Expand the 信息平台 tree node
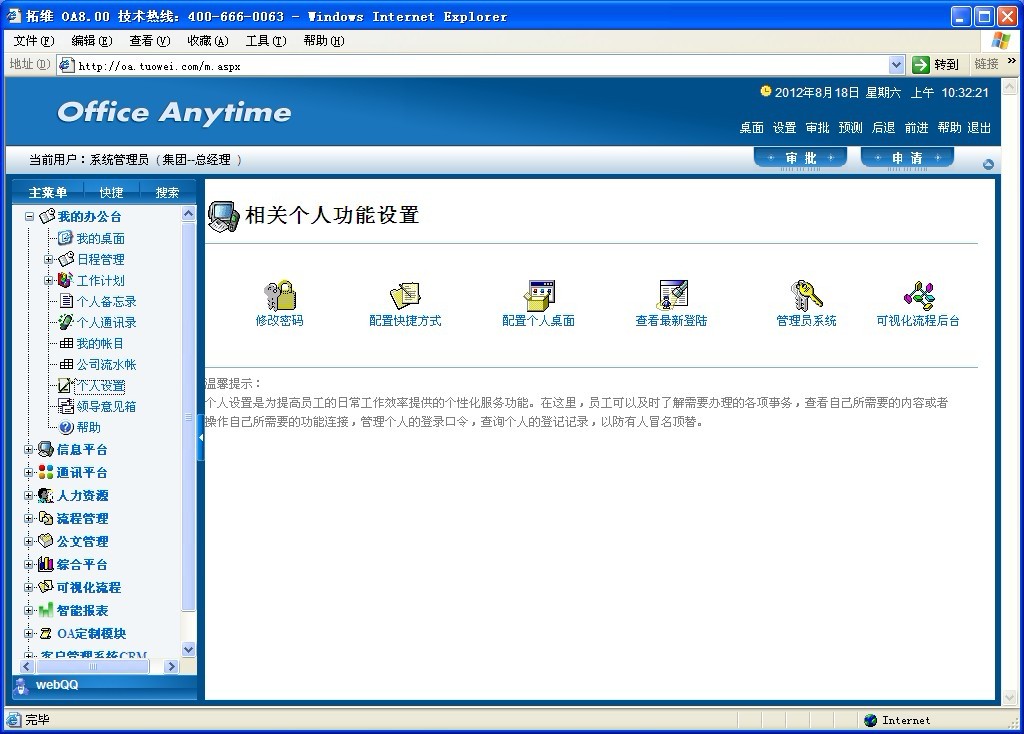The height and width of the screenshot is (734, 1024). click(x=29, y=450)
